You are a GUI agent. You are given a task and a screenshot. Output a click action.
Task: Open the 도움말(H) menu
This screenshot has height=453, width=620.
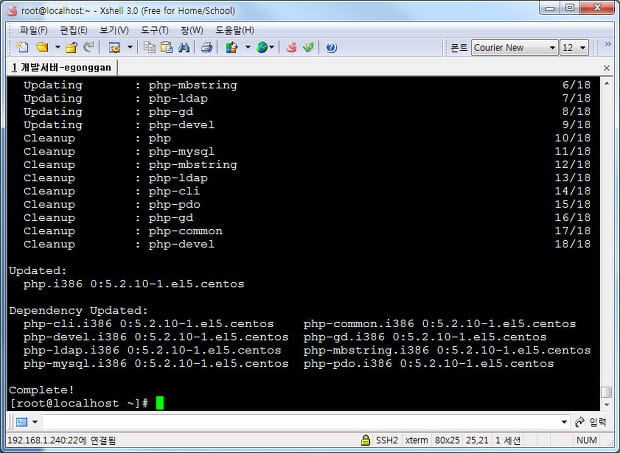click(234, 30)
